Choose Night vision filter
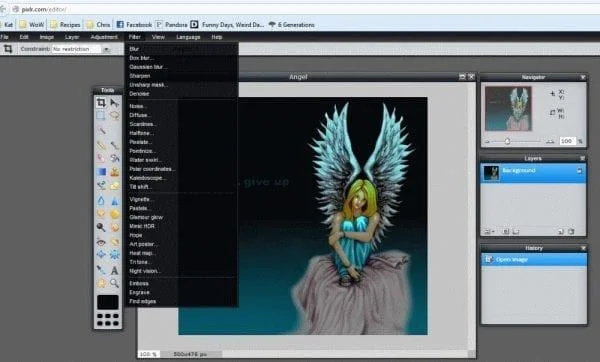This screenshot has width=600, height=362. 144,271
